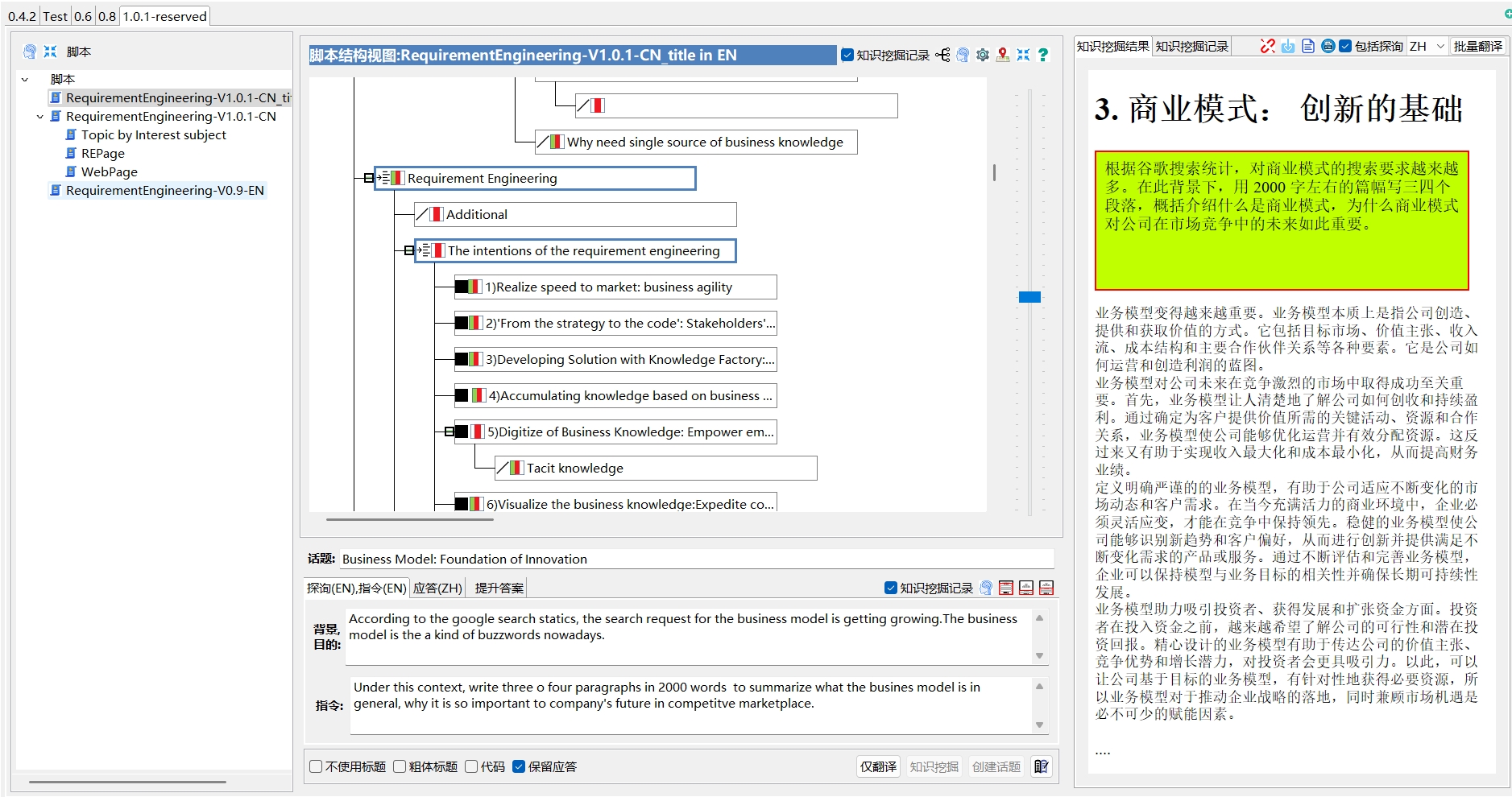Open settings with the gear icon
Image resolution: width=1512 pixels, height=797 pixels.
[983, 55]
